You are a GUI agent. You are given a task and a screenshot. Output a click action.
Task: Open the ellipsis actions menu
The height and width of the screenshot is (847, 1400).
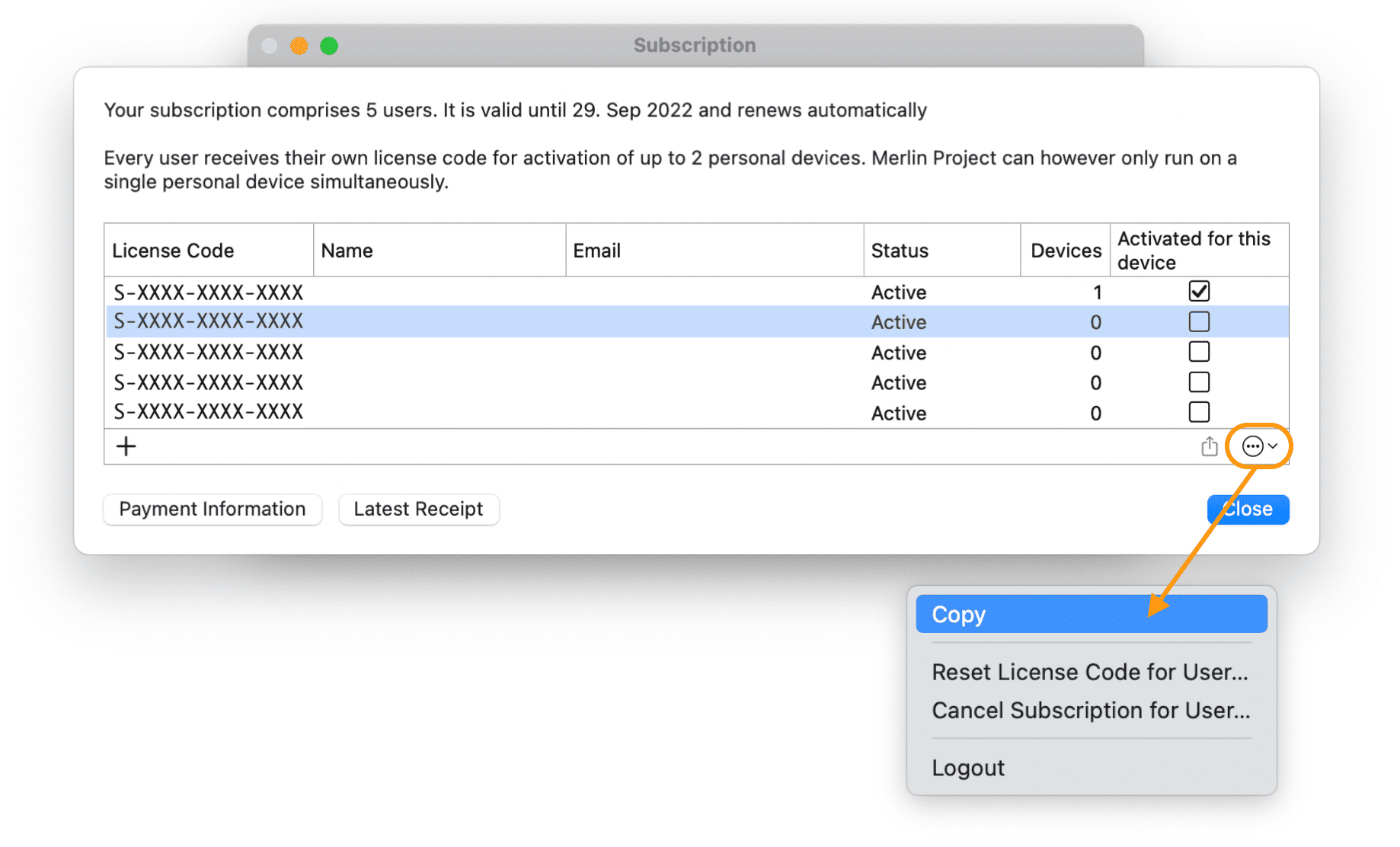1258,446
